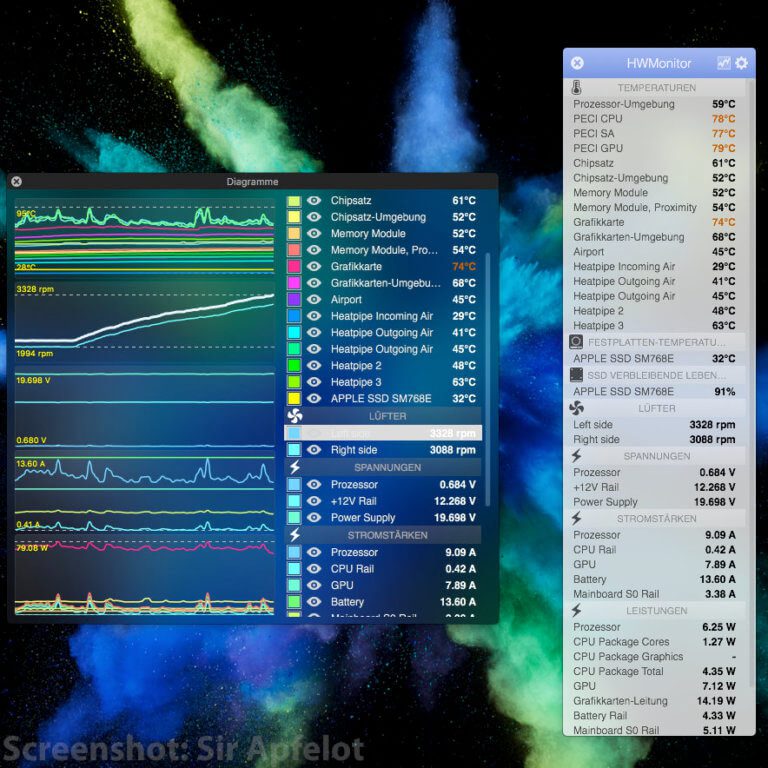Click temperature graph in Diagramme

(x=144, y=236)
